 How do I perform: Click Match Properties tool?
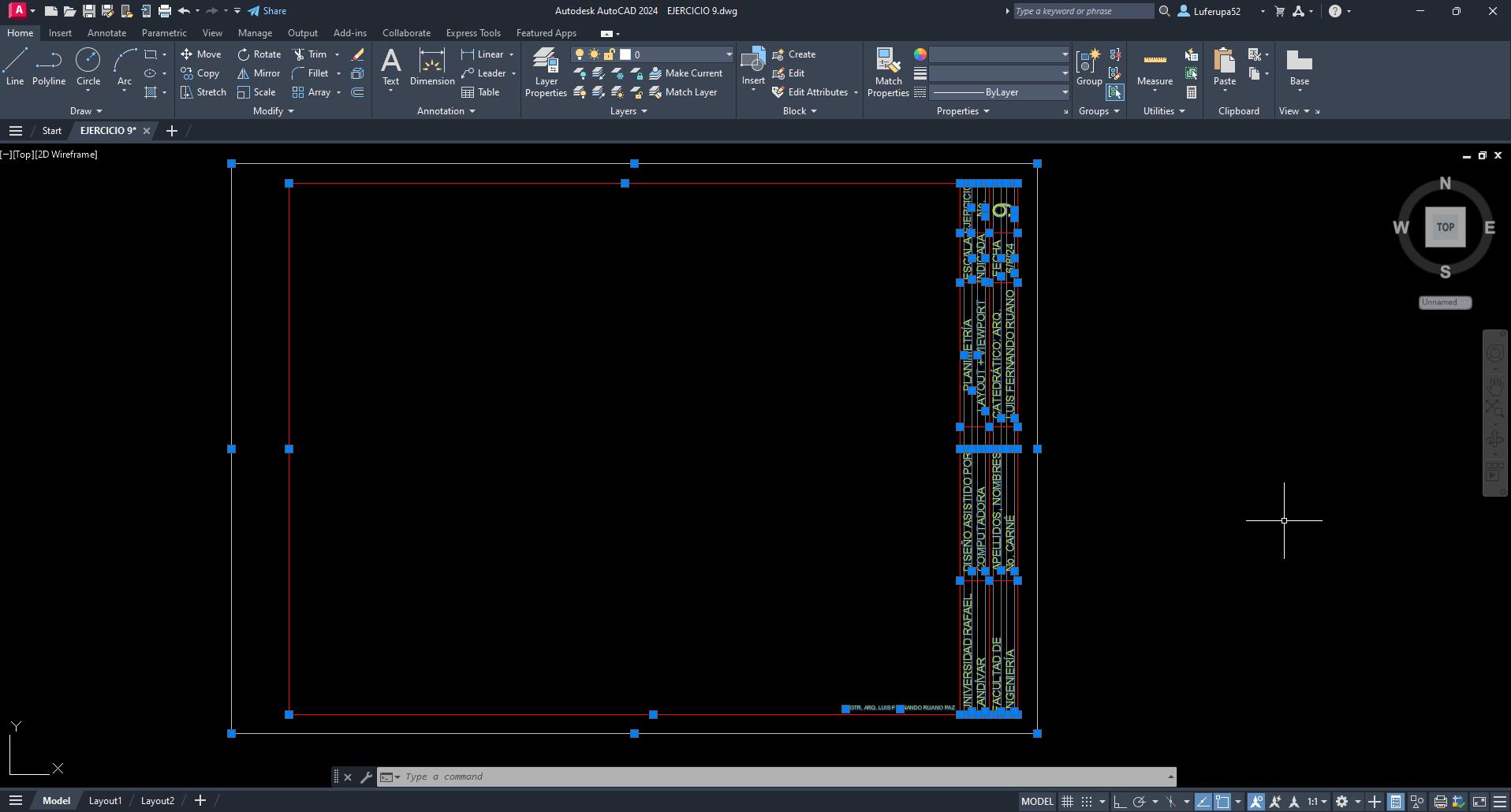click(x=888, y=72)
